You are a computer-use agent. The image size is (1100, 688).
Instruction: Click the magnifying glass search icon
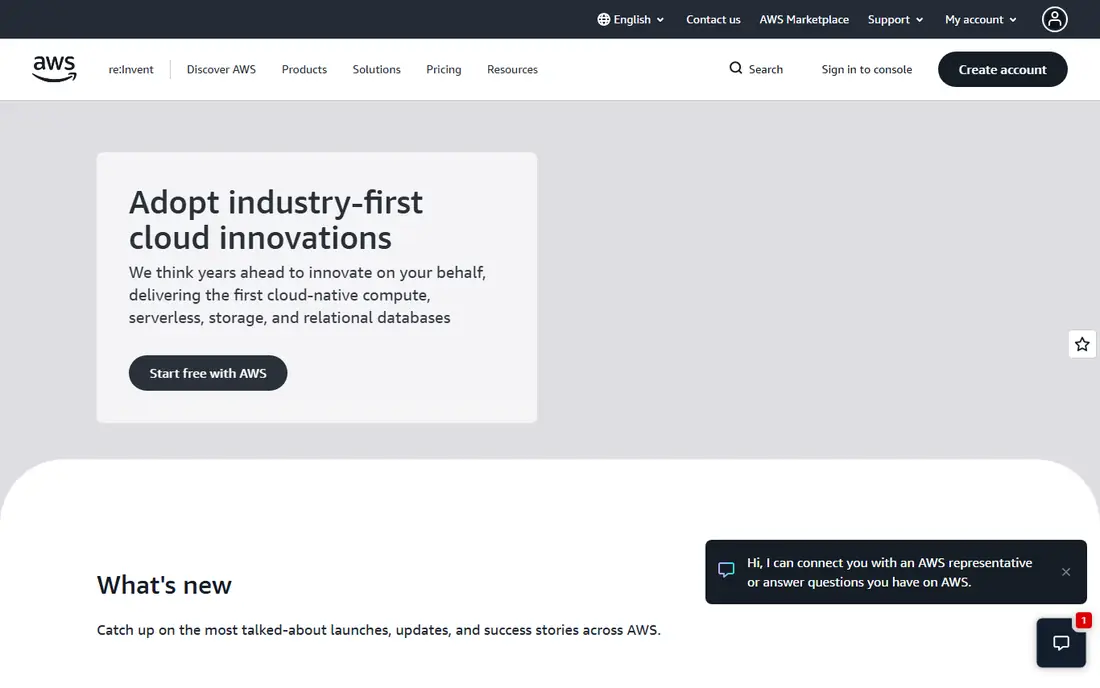click(735, 68)
